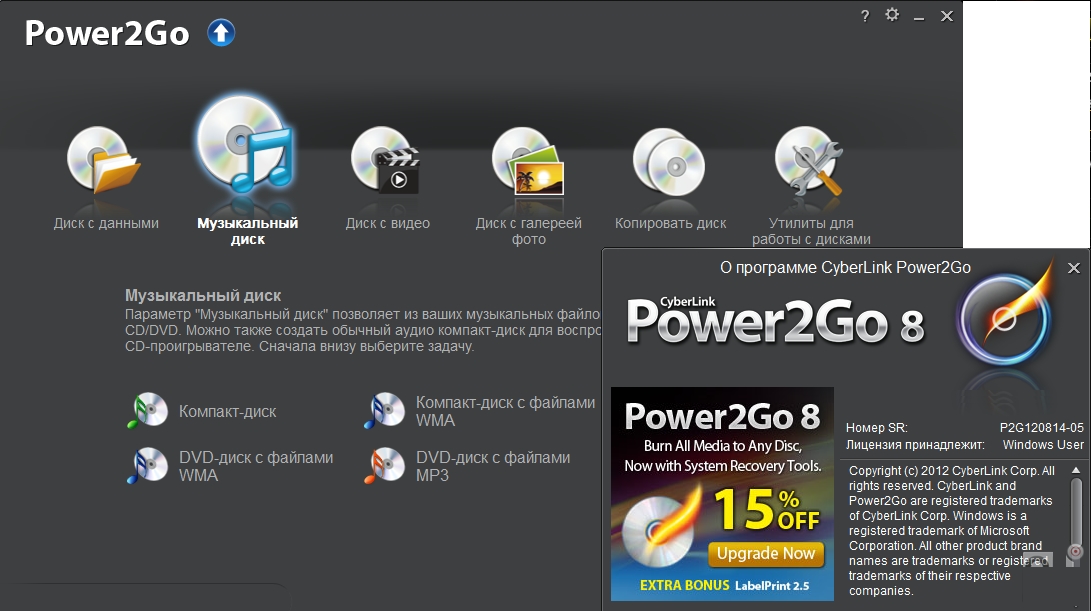Select the Music Disc (Музыкальный диск) icon
1091x611 pixels.
tap(244, 144)
